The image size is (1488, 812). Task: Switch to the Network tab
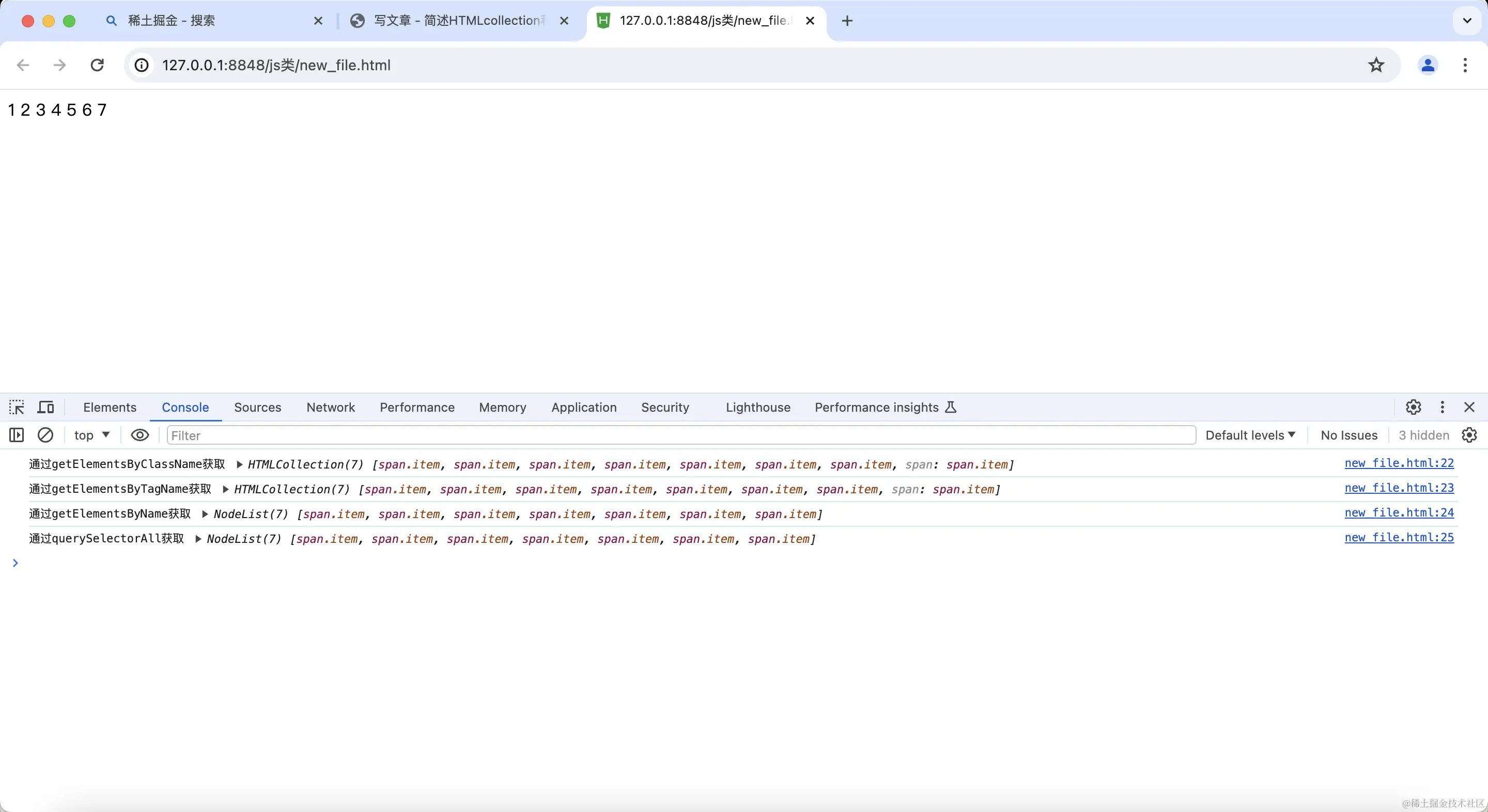pos(331,407)
